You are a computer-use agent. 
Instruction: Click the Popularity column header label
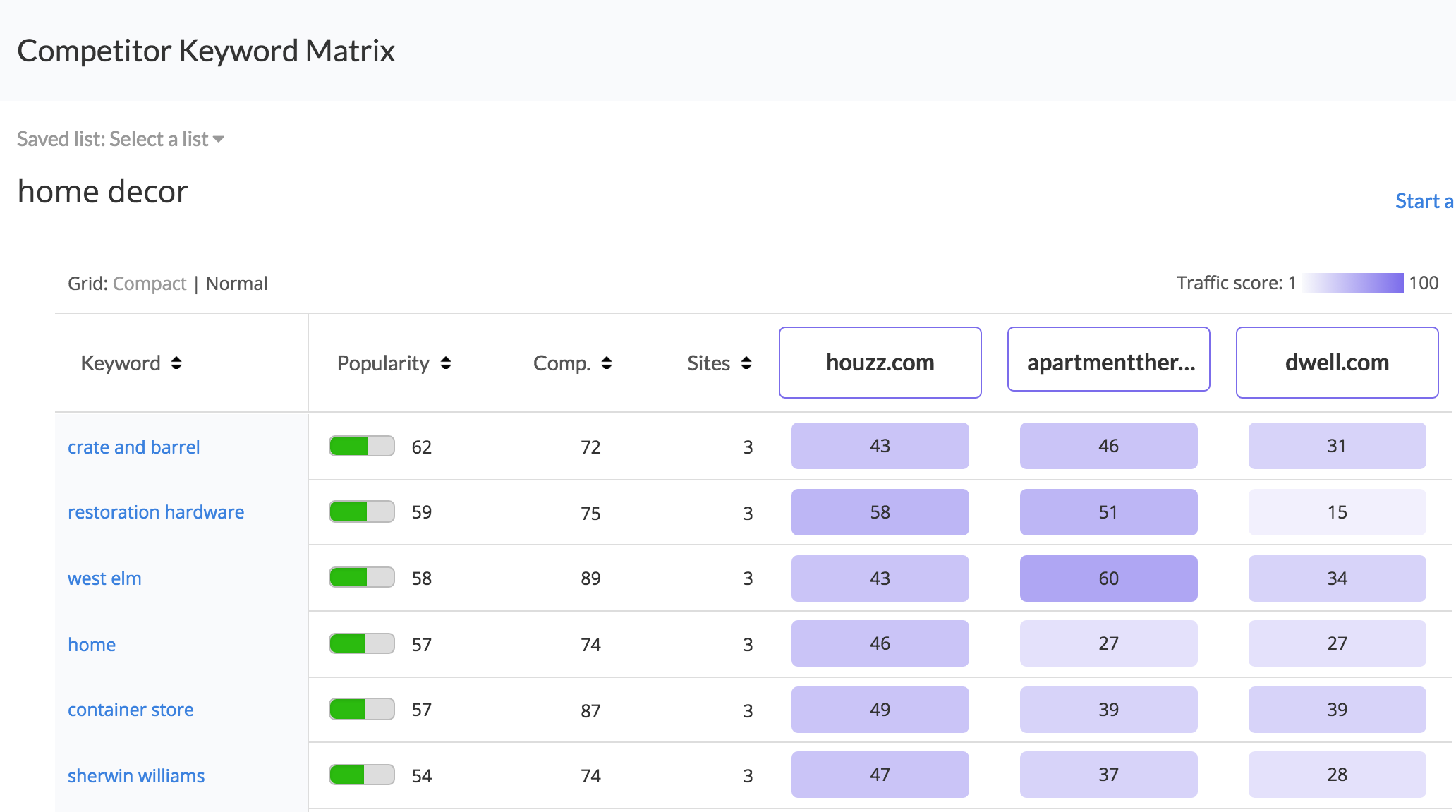click(383, 363)
